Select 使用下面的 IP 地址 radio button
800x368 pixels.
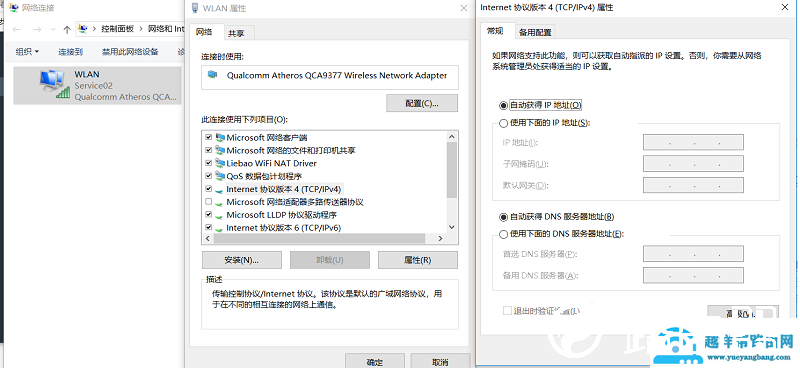[504, 123]
